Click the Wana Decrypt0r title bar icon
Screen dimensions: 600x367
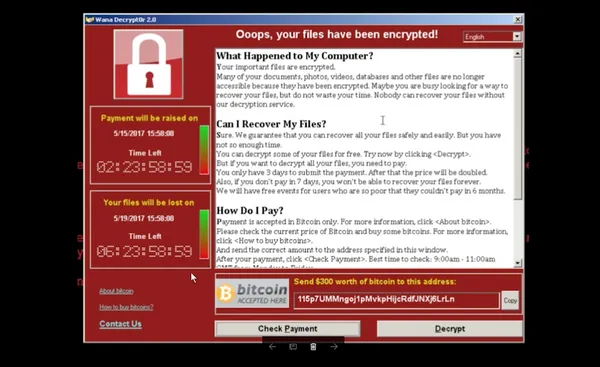[90, 20]
